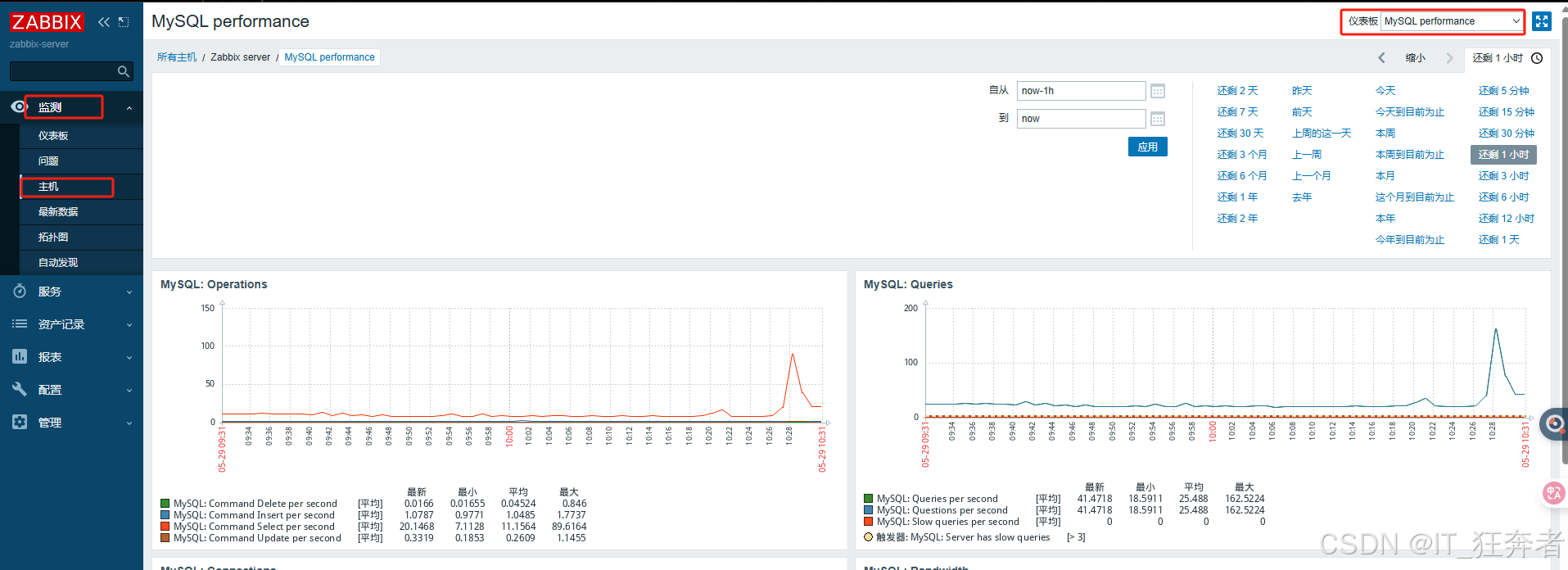Open 主机 in the sidebar
The image size is (1568, 570).
(48, 187)
